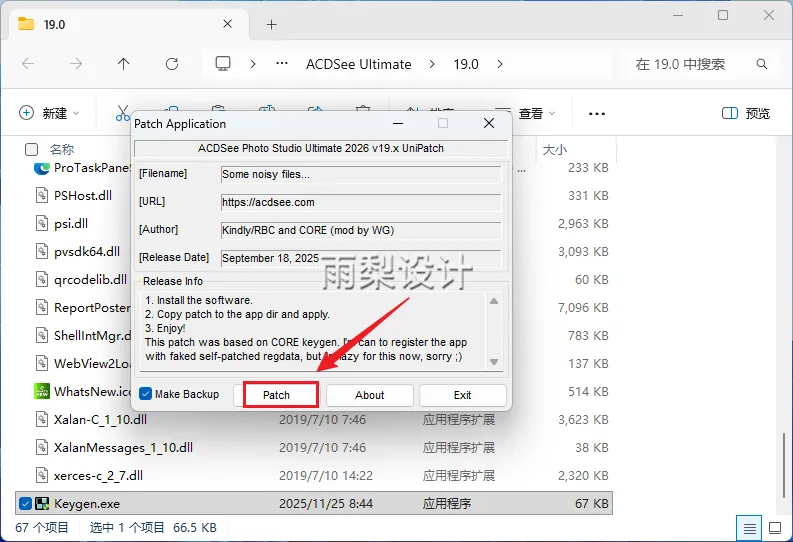Open ACDSee Ultimate breadcrumb folder
This screenshot has width=793, height=542.
[359, 64]
